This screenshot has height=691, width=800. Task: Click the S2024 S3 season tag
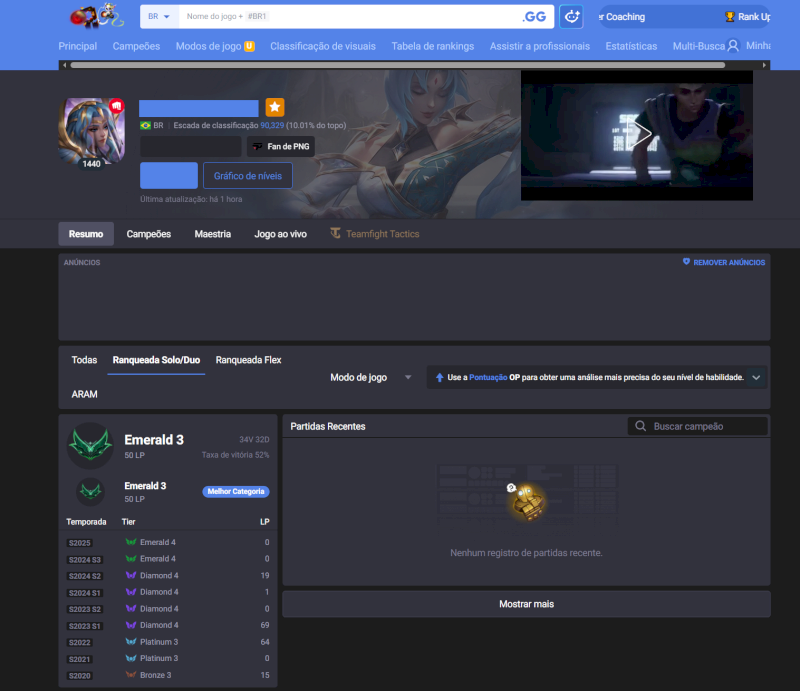tap(85, 560)
